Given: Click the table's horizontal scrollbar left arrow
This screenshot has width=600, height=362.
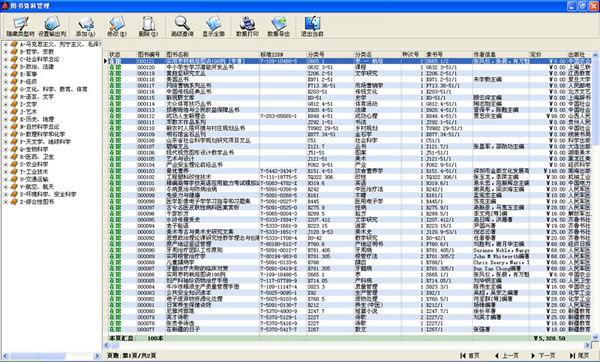Looking at the screenshot, I should [107, 346].
